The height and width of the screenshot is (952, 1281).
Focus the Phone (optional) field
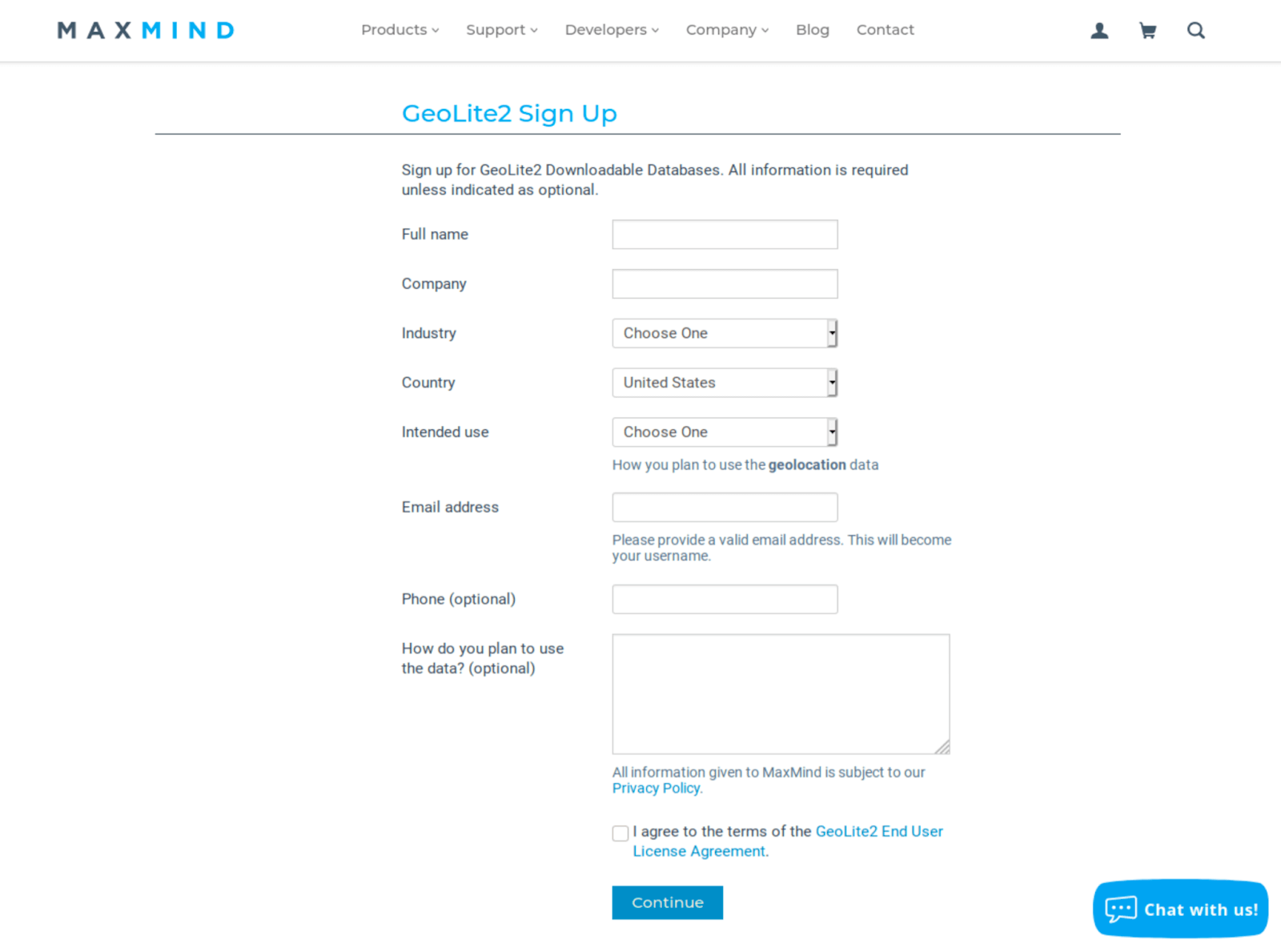tap(725, 600)
